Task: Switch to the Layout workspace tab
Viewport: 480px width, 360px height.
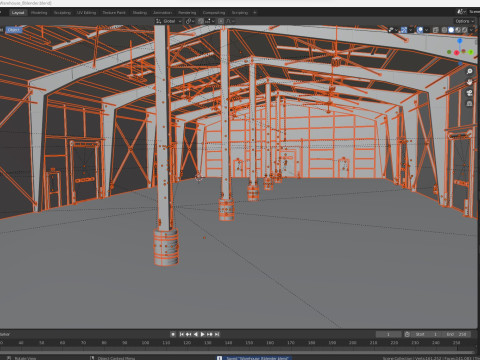Action: (18, 13)
